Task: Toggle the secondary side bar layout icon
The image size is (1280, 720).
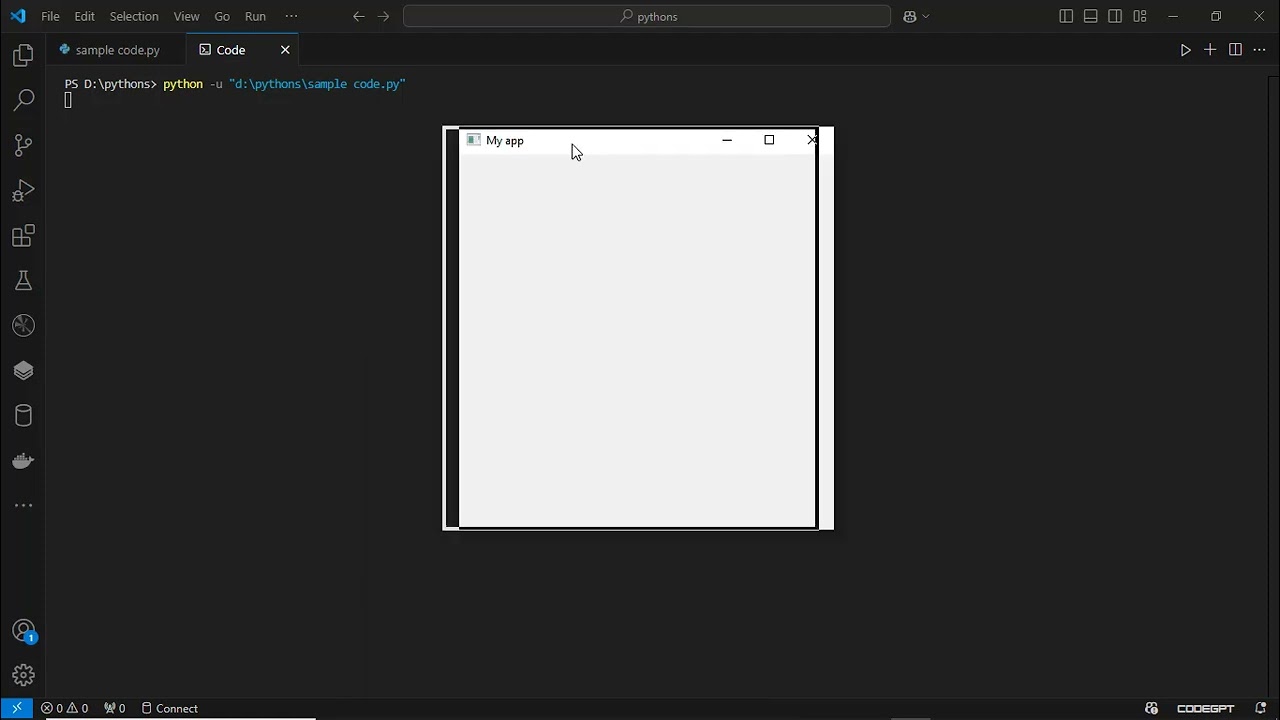Action: 1115,16
